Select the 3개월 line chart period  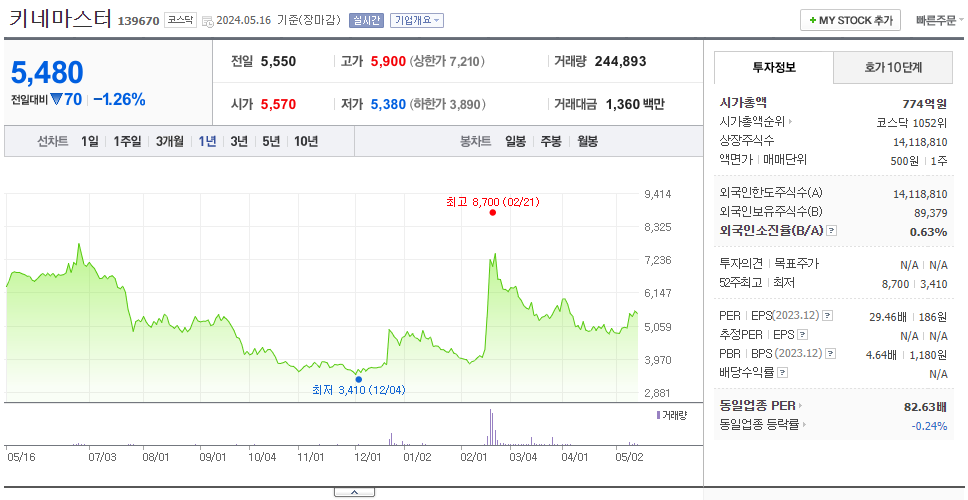(170, 141)
